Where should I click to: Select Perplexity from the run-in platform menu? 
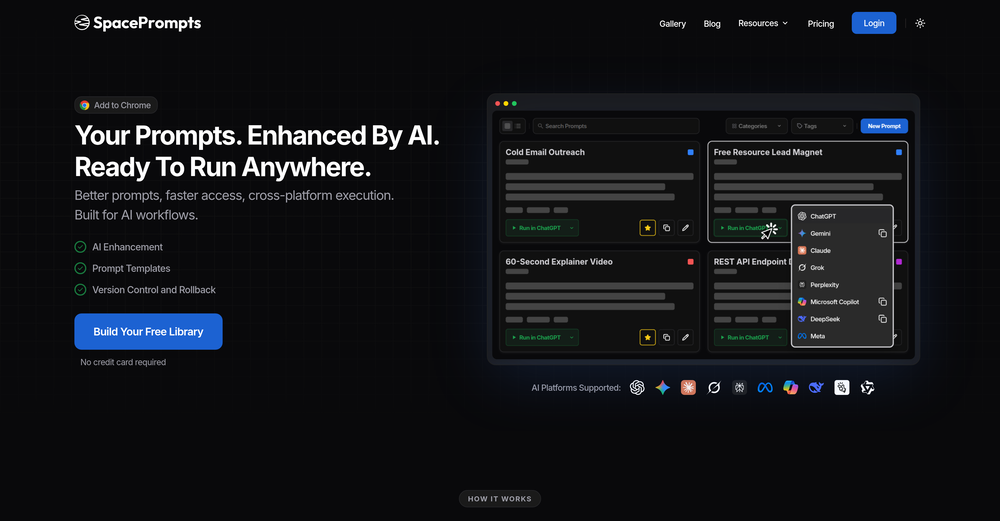click(824, 285)
